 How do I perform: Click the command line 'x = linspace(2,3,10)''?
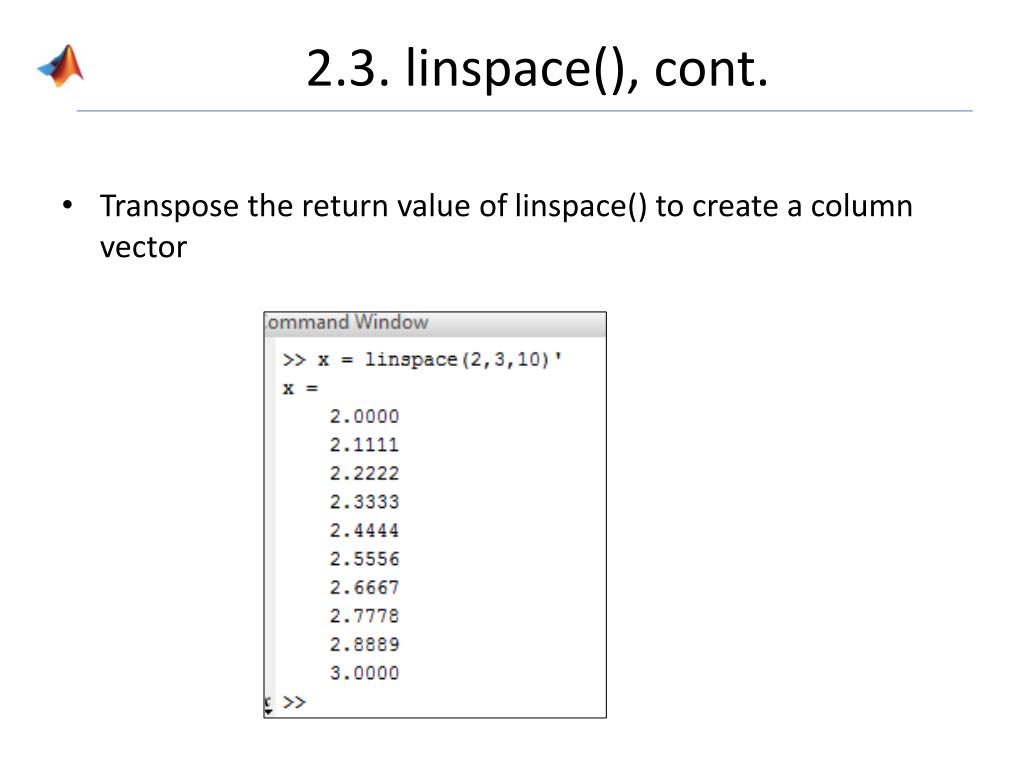click(440, 360)
